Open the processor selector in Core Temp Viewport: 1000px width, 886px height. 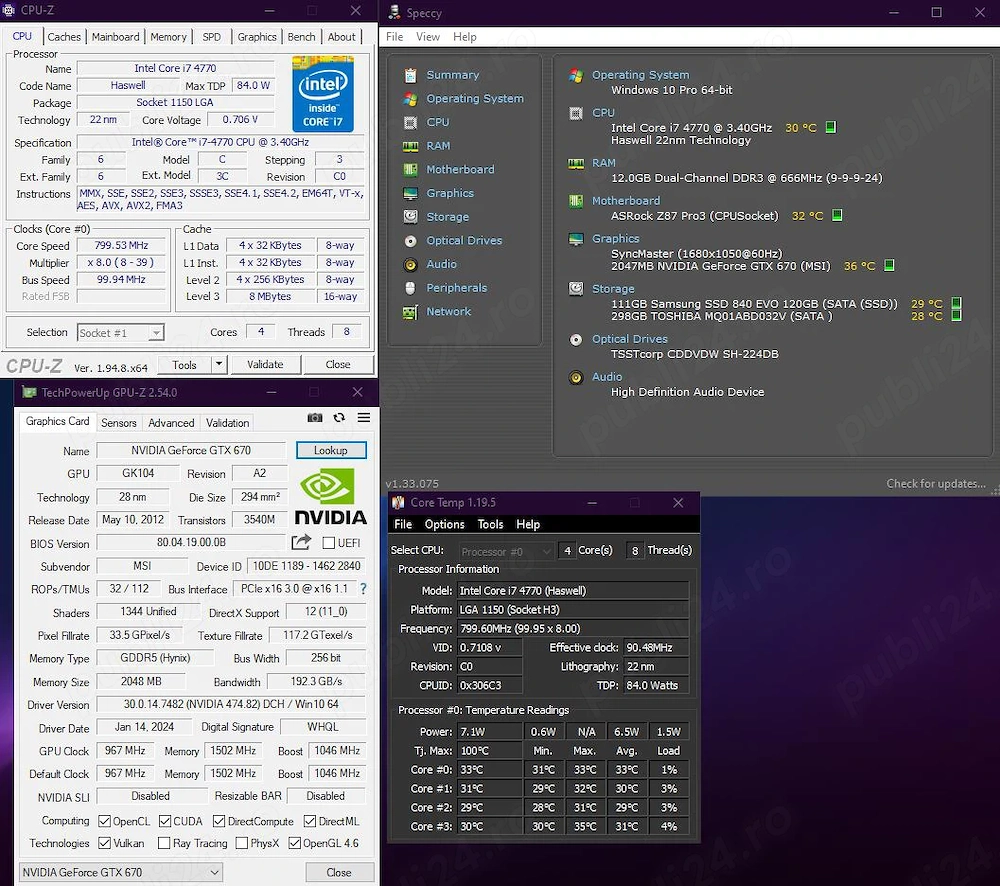pyautogui.click(x=505, y=550)
